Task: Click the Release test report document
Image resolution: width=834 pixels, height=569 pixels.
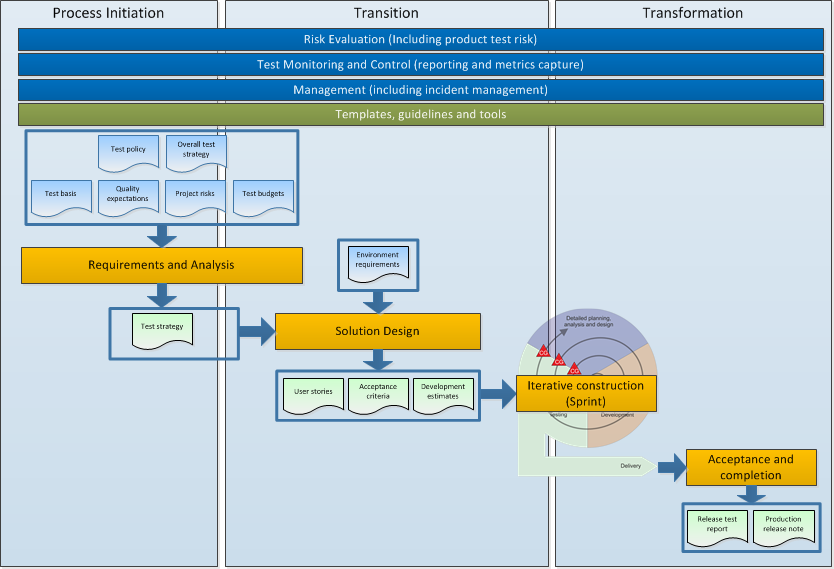Action: click(717, 529)
